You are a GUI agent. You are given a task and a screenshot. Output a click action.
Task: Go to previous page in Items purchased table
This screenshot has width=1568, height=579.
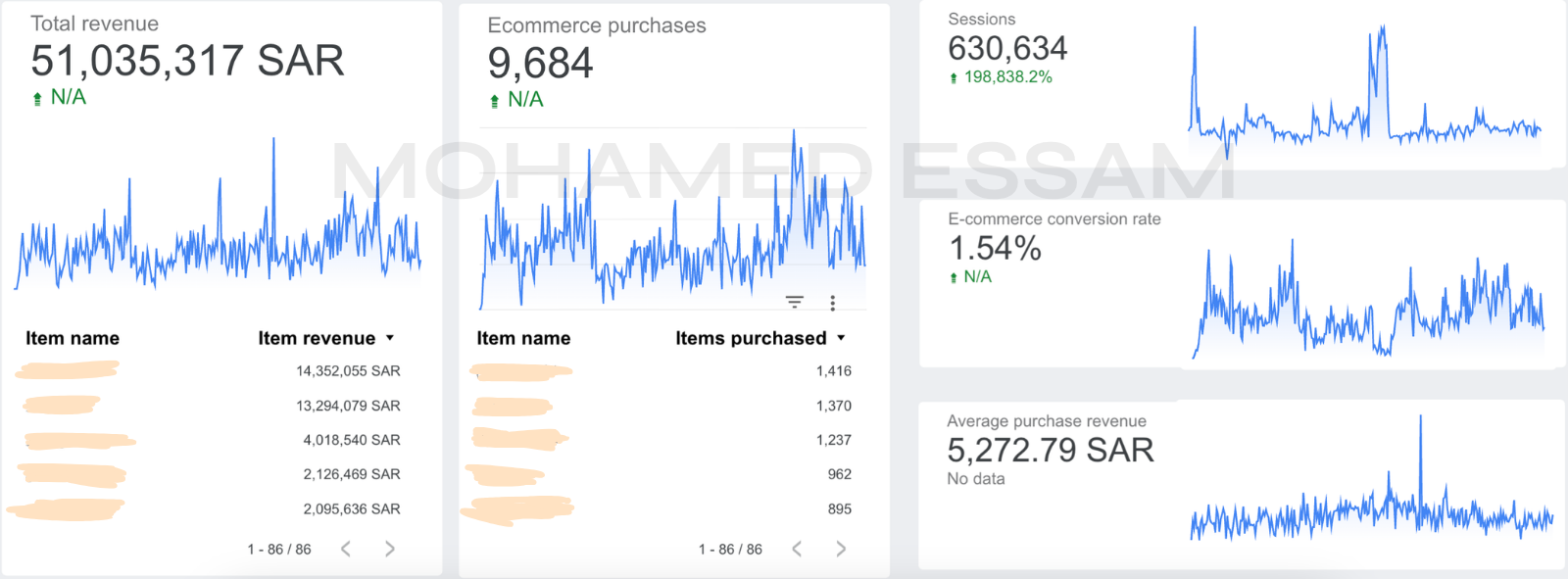(797, 549)
